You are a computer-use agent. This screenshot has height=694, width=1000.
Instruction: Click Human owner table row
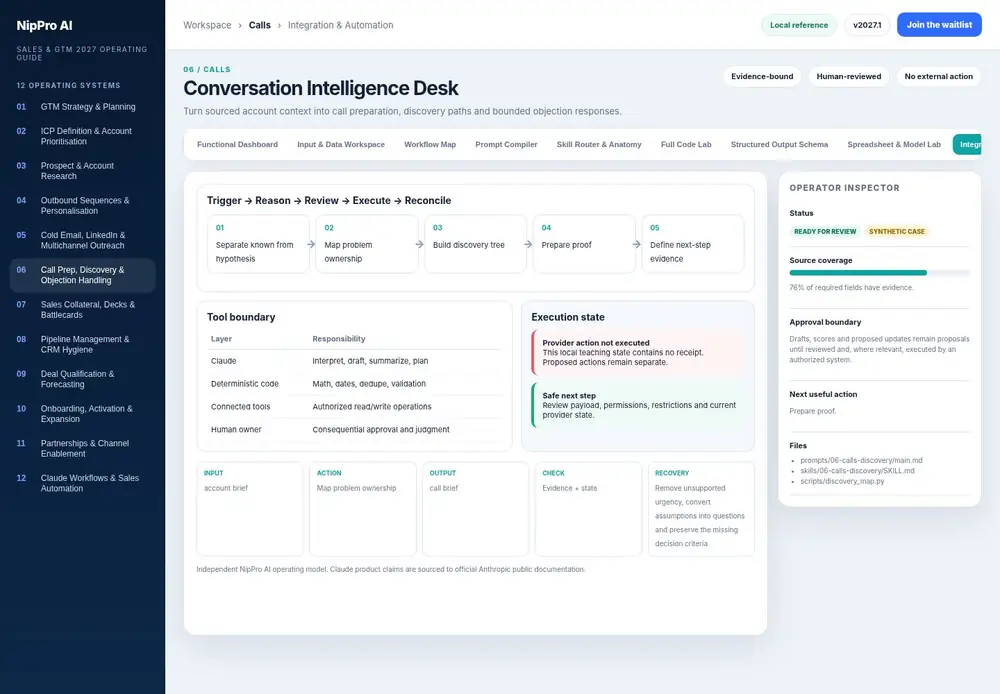(x=354, y=430)
